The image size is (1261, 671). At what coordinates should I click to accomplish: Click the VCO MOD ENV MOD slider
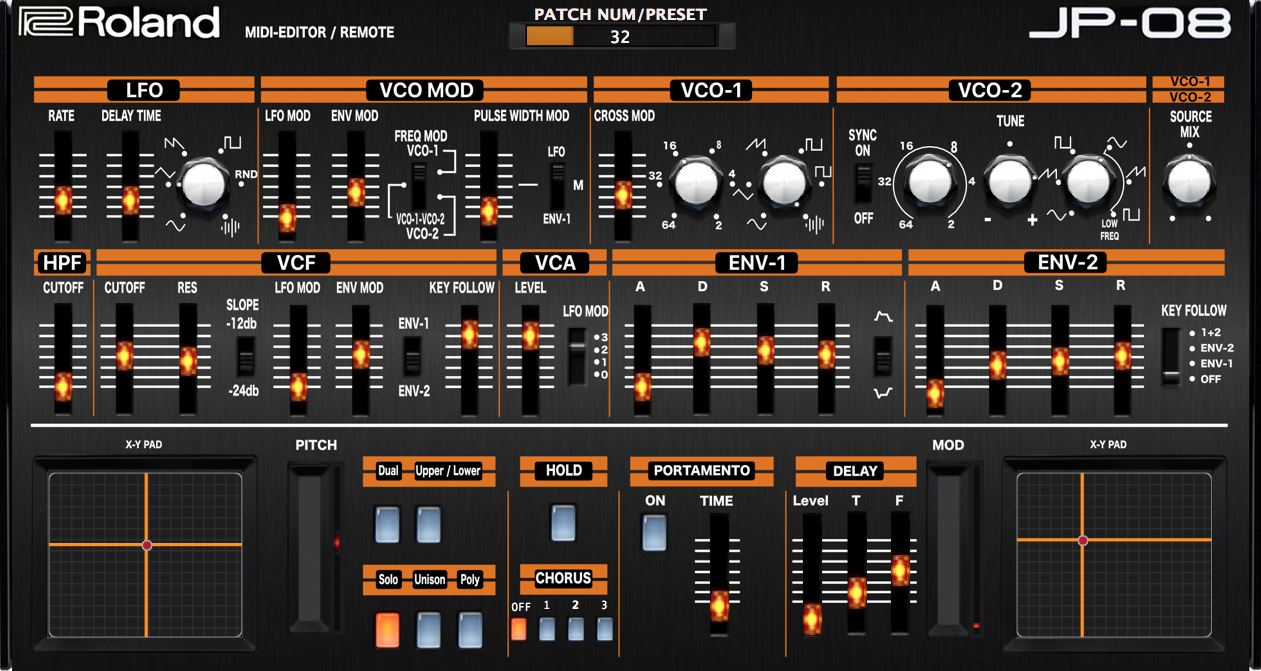click(x=354, y=185)
